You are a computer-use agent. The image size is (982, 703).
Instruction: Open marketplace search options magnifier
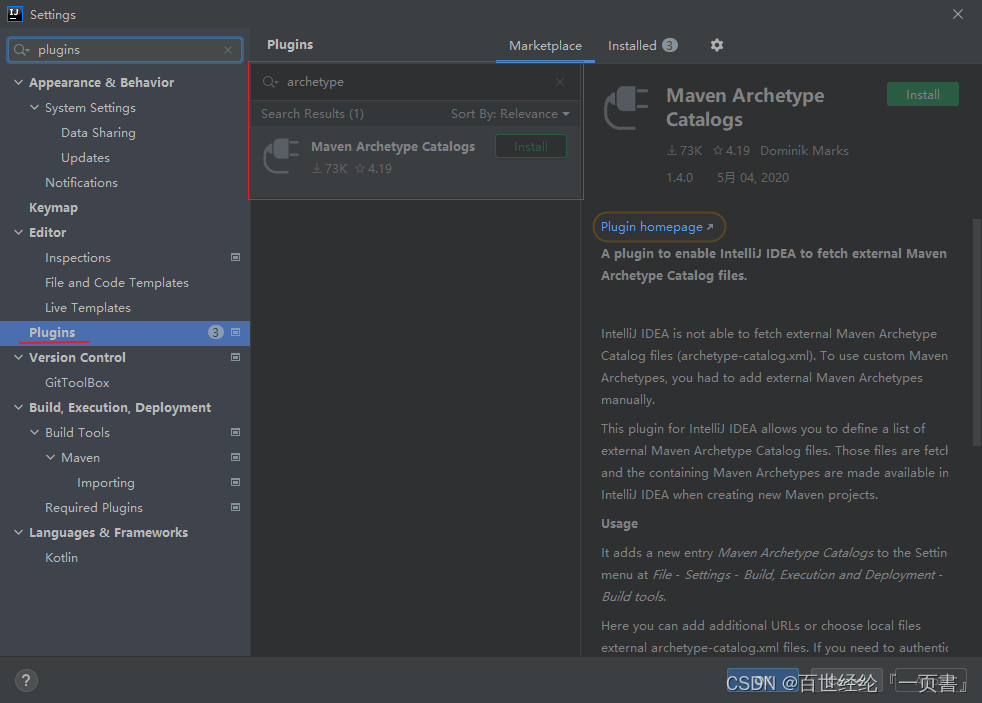pyautogui.click(x=271, y=82)
